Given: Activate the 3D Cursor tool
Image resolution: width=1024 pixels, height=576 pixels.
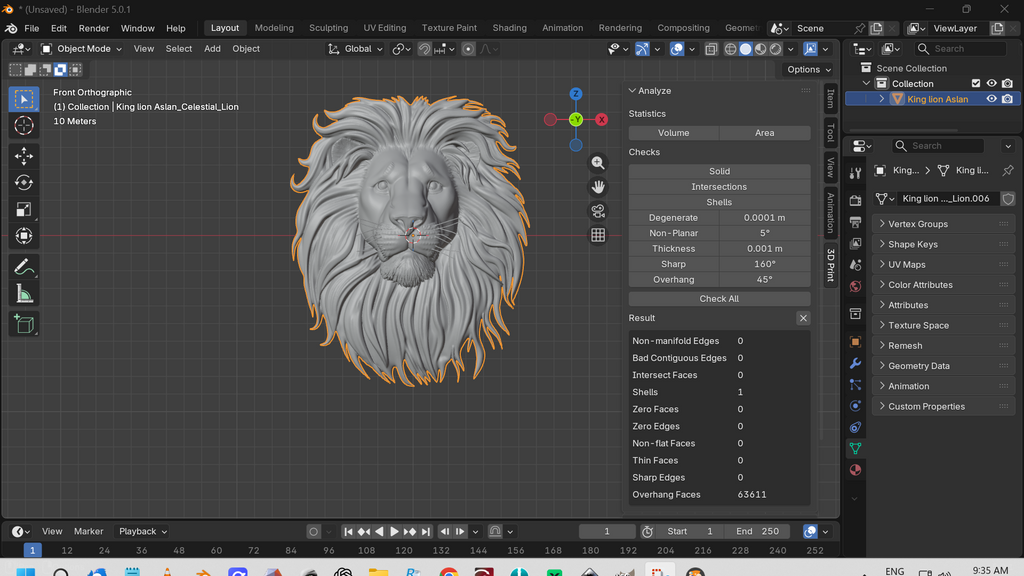Looking at the screenshot, I should tap(24, 125).
